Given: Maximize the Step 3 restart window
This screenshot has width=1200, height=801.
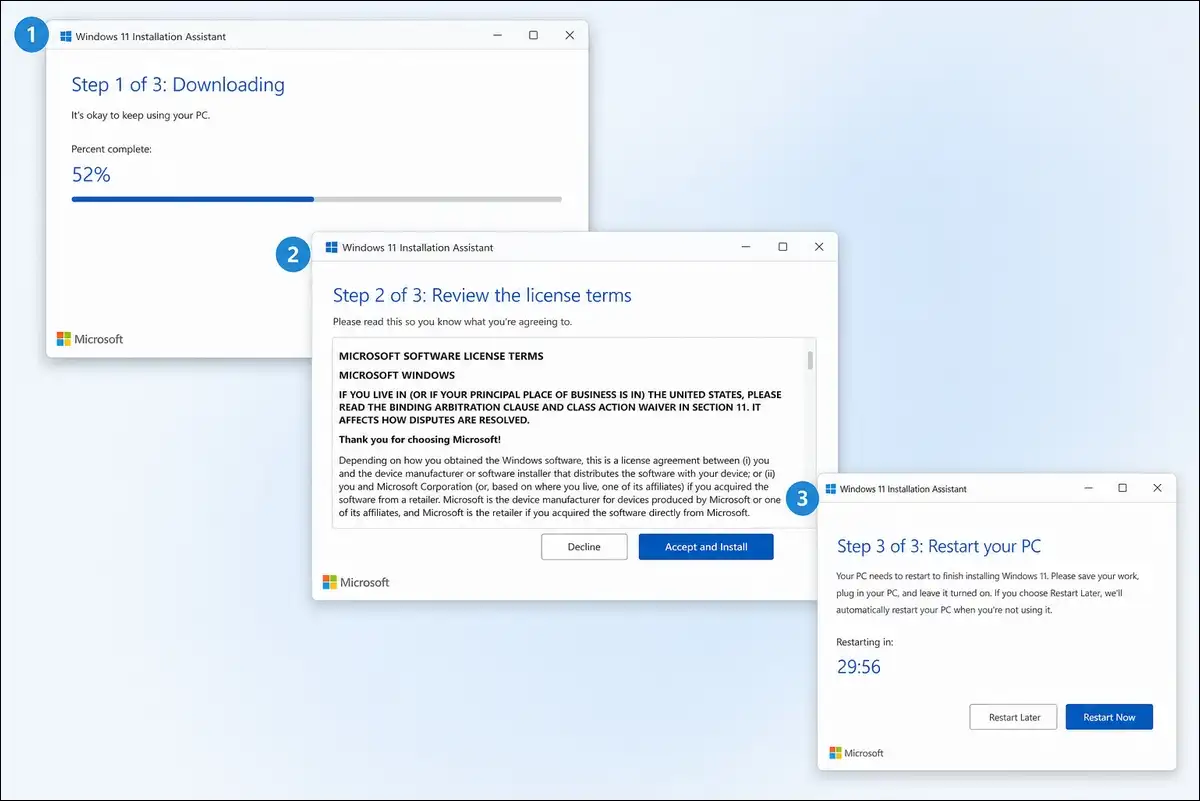Looking at the screenshot, I should [x=1122, y=488].
